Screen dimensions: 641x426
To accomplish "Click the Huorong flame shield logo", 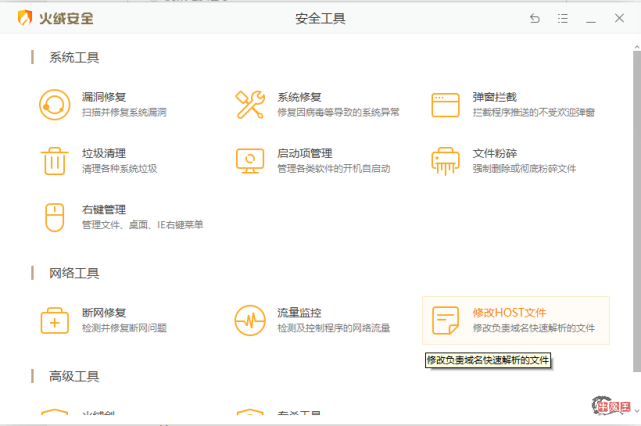I will pos(25,18).
